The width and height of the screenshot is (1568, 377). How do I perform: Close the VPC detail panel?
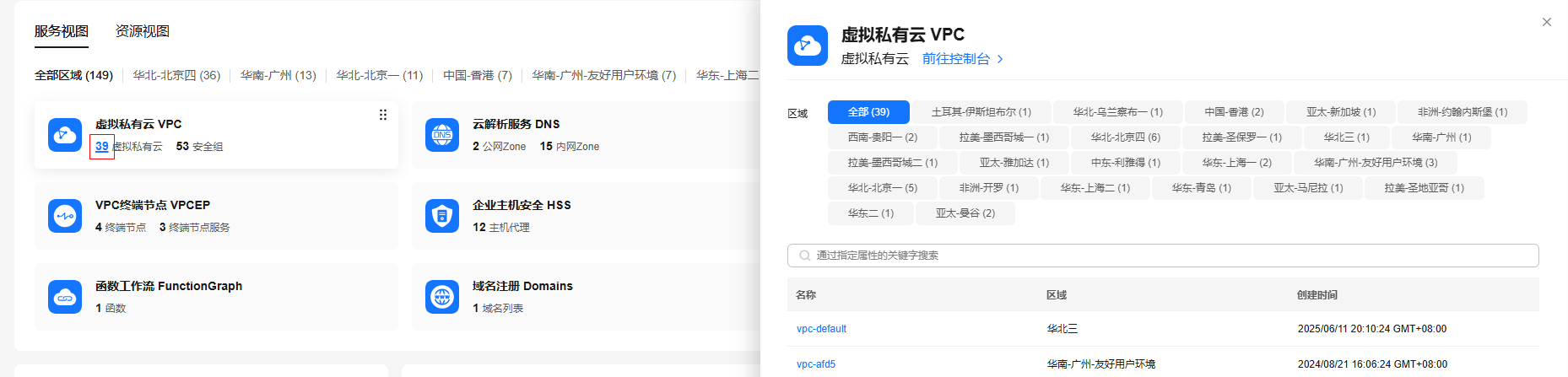pos(1547,22)
